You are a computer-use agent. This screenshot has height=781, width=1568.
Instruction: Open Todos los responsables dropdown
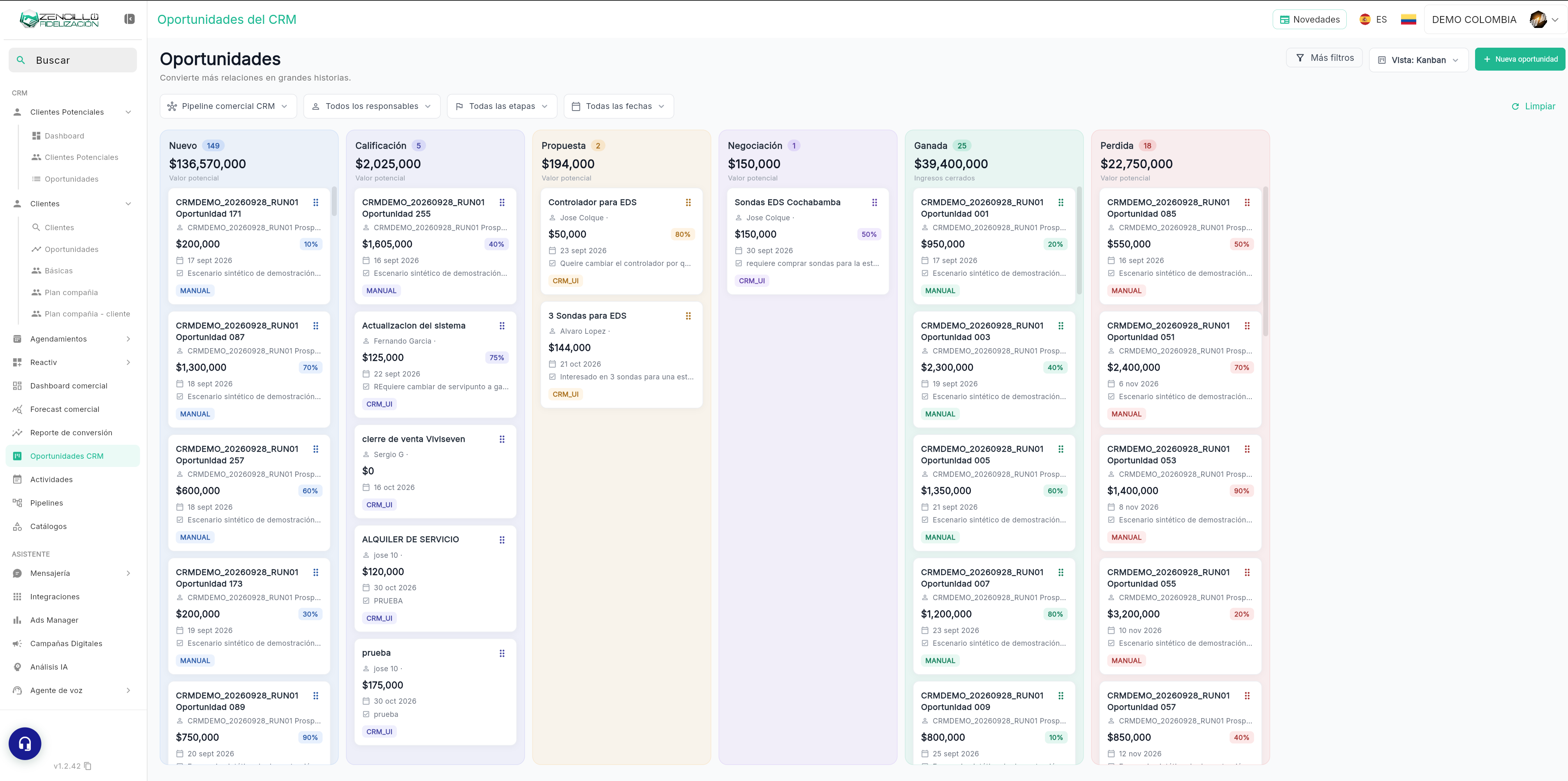371,106
